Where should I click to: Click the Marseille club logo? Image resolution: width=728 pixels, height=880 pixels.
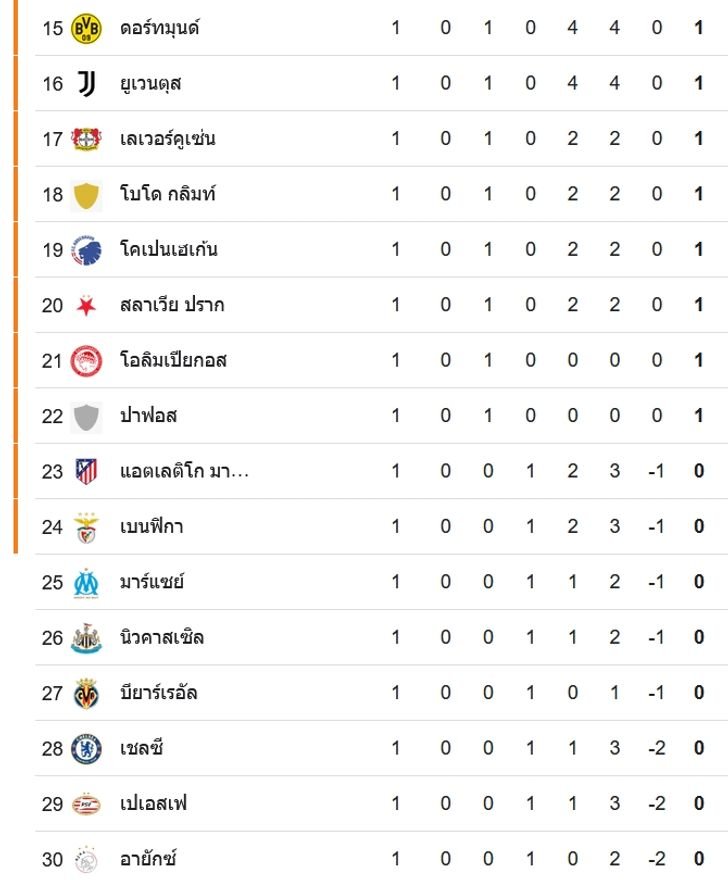(x=87, y=582)
